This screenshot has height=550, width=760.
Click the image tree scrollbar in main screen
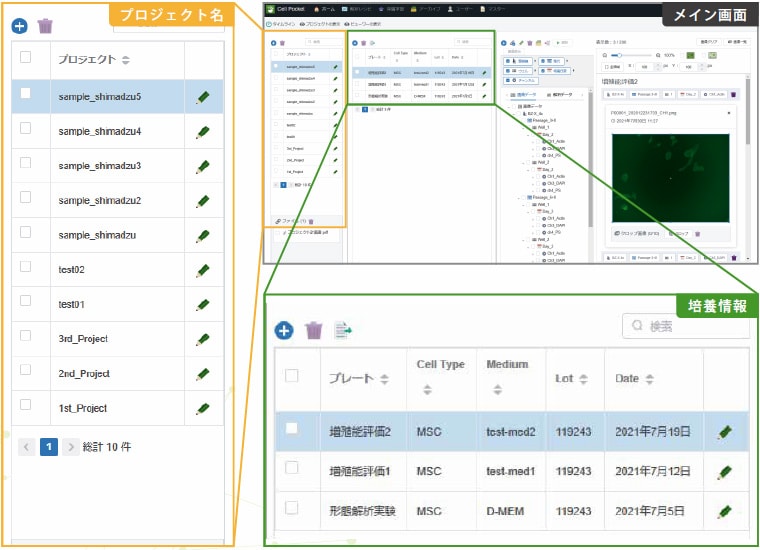point(590,159)
